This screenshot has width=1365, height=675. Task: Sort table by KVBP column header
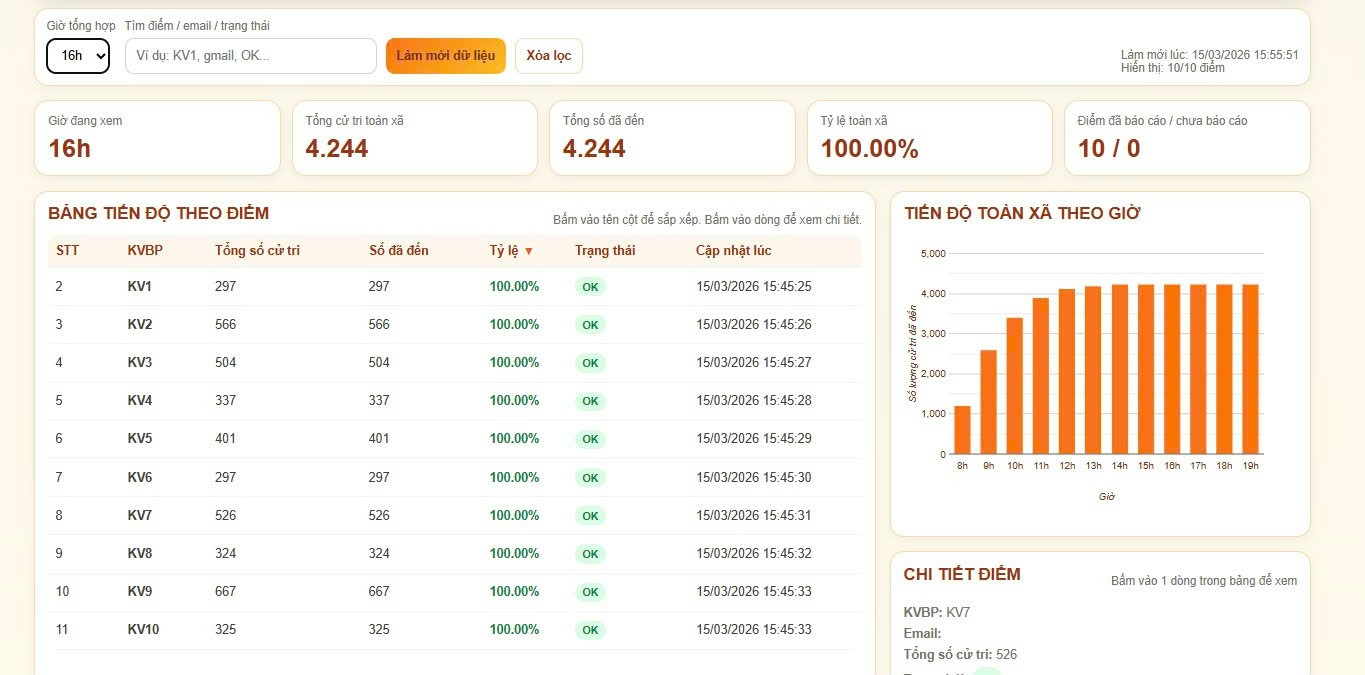click(x=145, y=251)
